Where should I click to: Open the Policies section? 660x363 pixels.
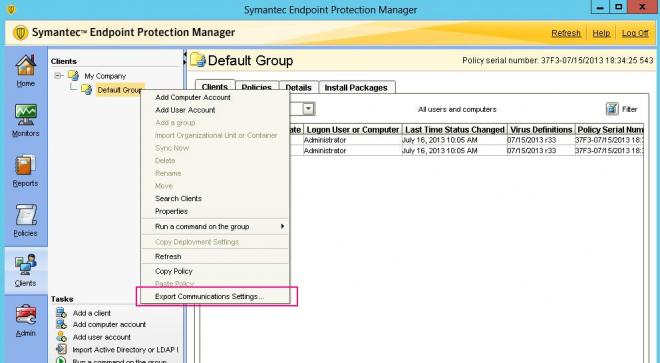(25, 215)
